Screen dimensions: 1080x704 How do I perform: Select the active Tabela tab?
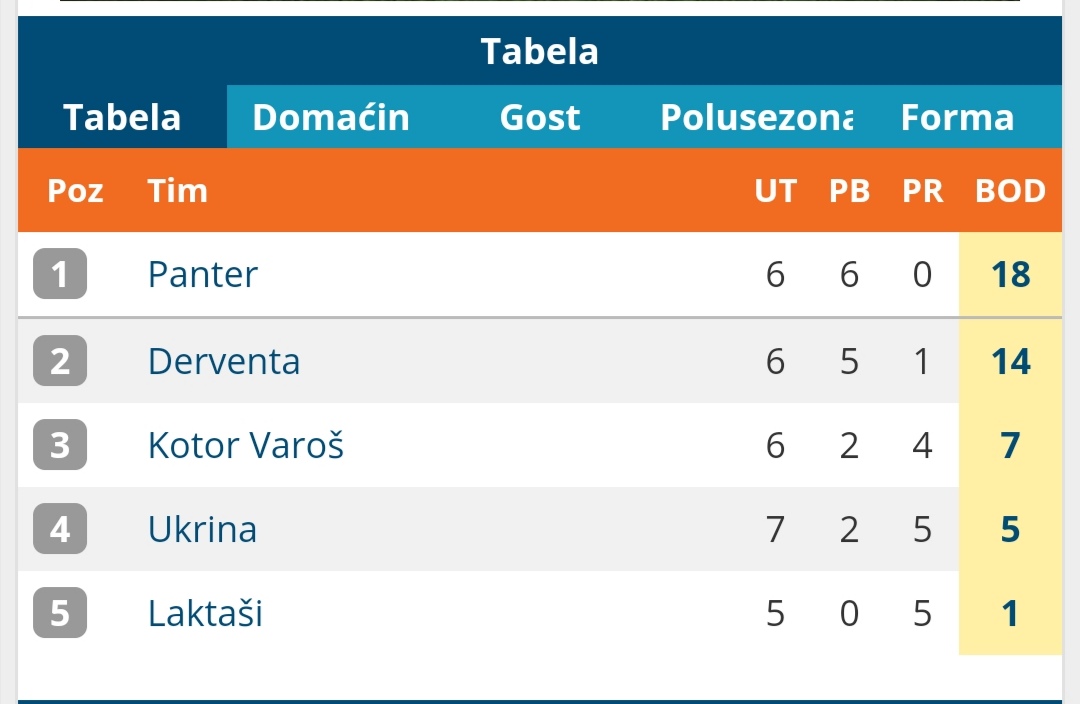122,118
